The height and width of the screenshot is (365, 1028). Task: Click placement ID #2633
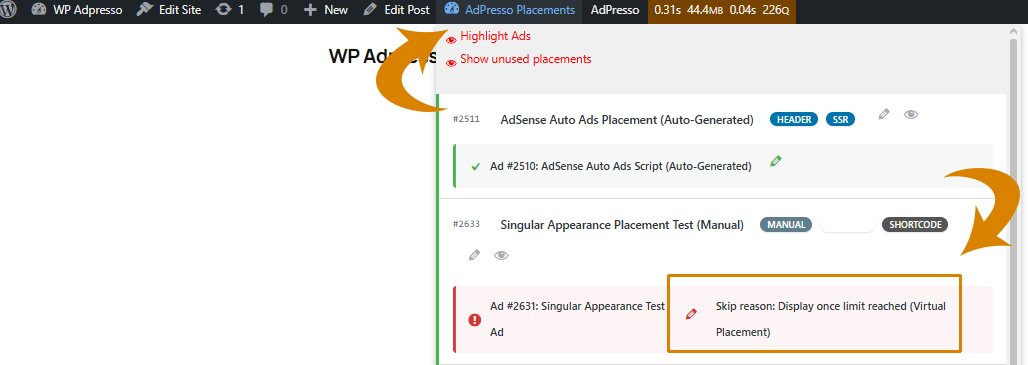[466, 224]
